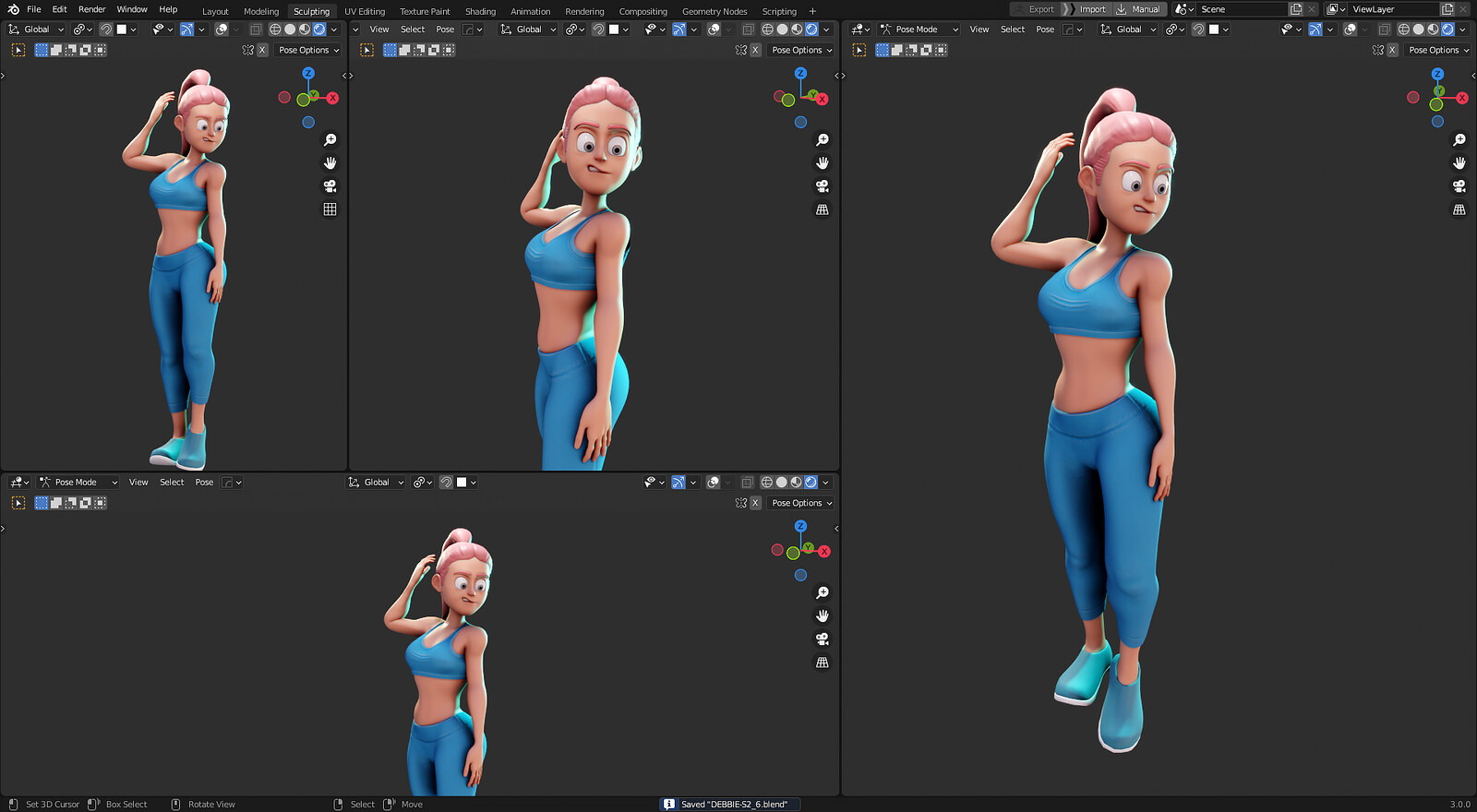Click the Export button in top bar
This screenshot has height=812, width=1477.
point(1034,9)
